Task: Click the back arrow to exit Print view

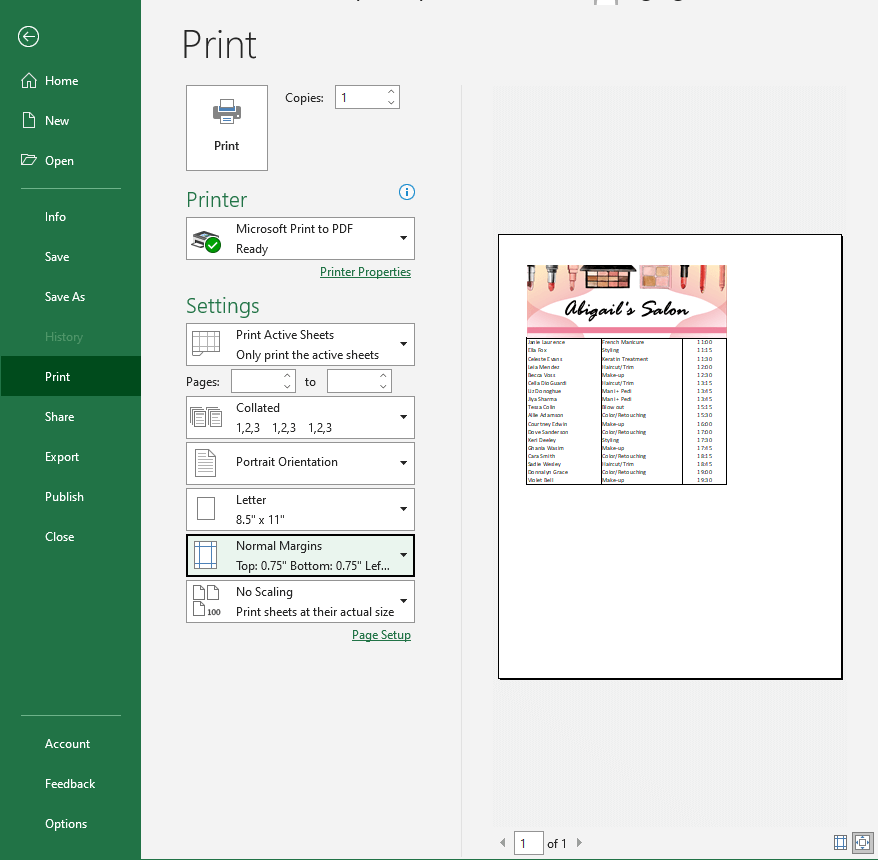Action: tap(28, 37)
